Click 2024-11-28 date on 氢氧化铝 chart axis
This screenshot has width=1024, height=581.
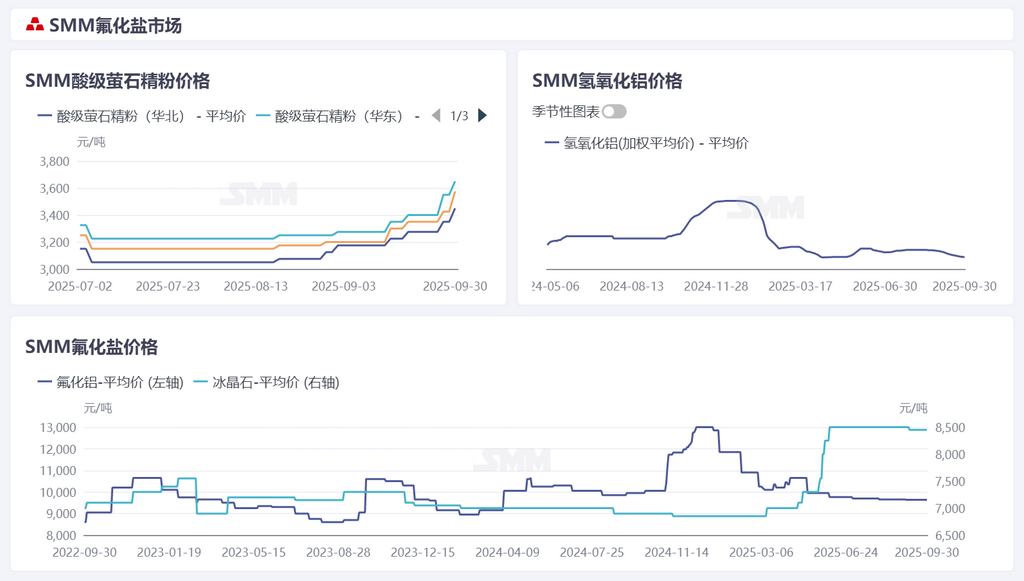coord(716,286)
